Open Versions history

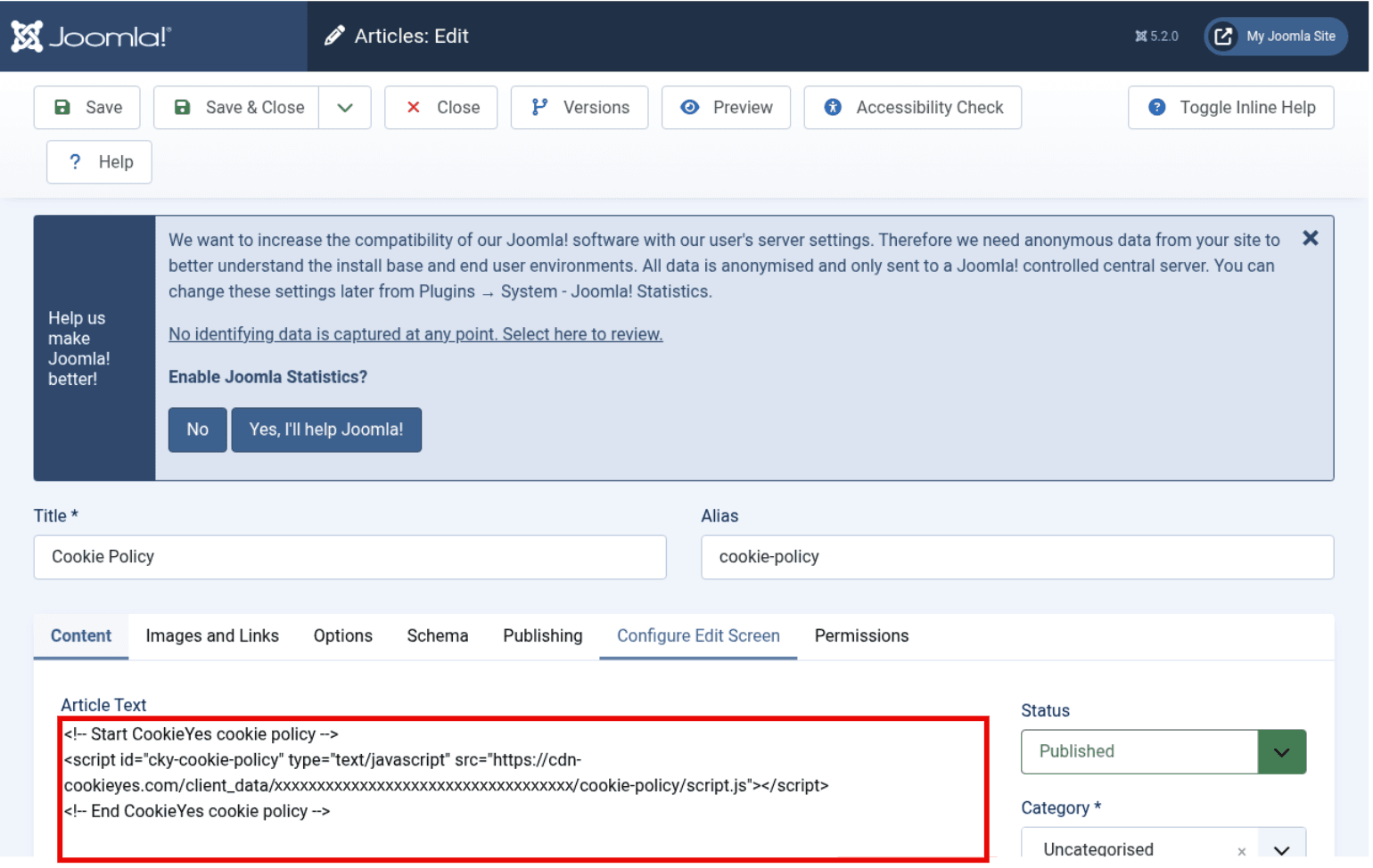tap(580, 108)
